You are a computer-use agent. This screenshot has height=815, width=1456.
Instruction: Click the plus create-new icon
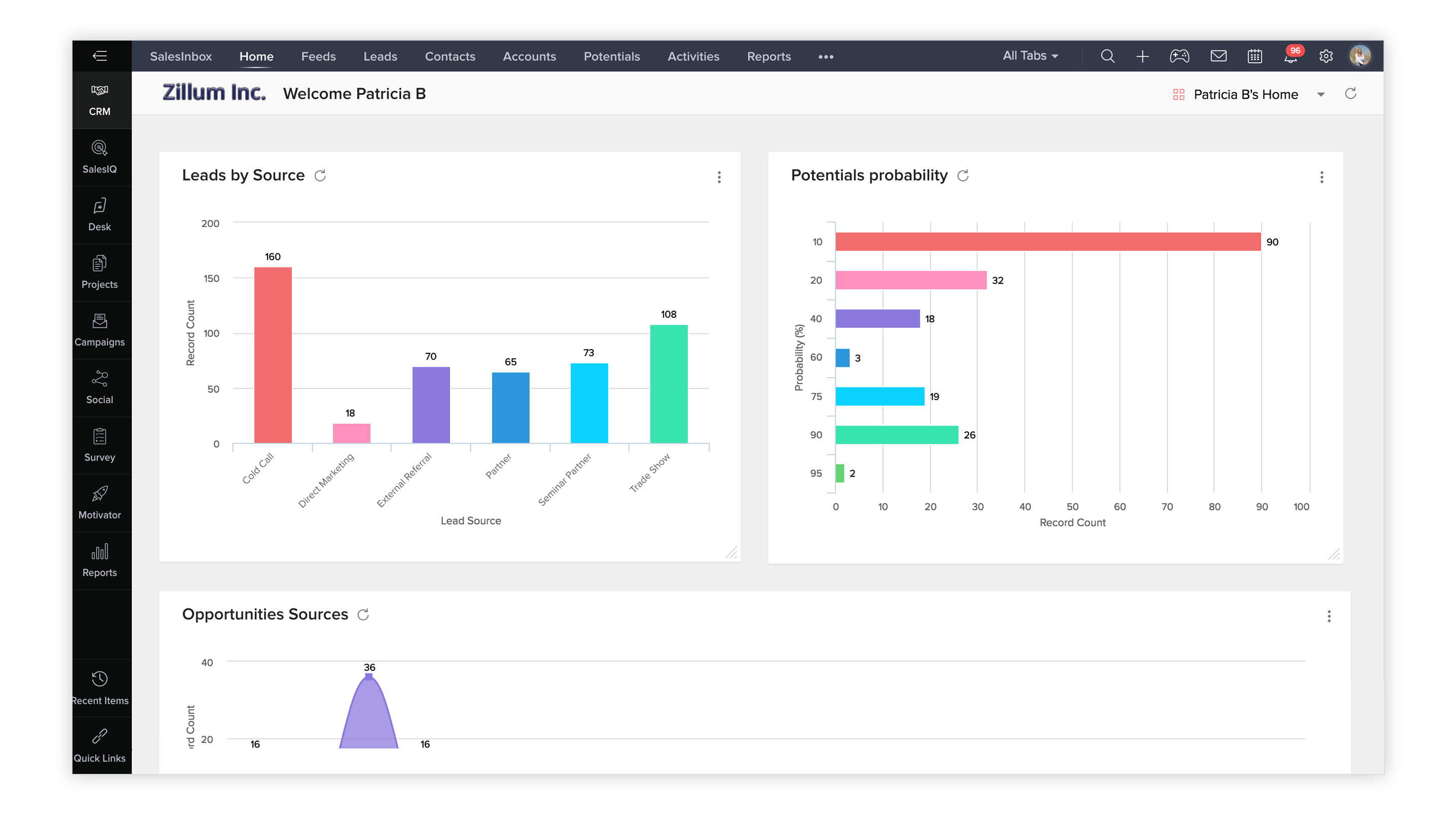(1142, 56)
